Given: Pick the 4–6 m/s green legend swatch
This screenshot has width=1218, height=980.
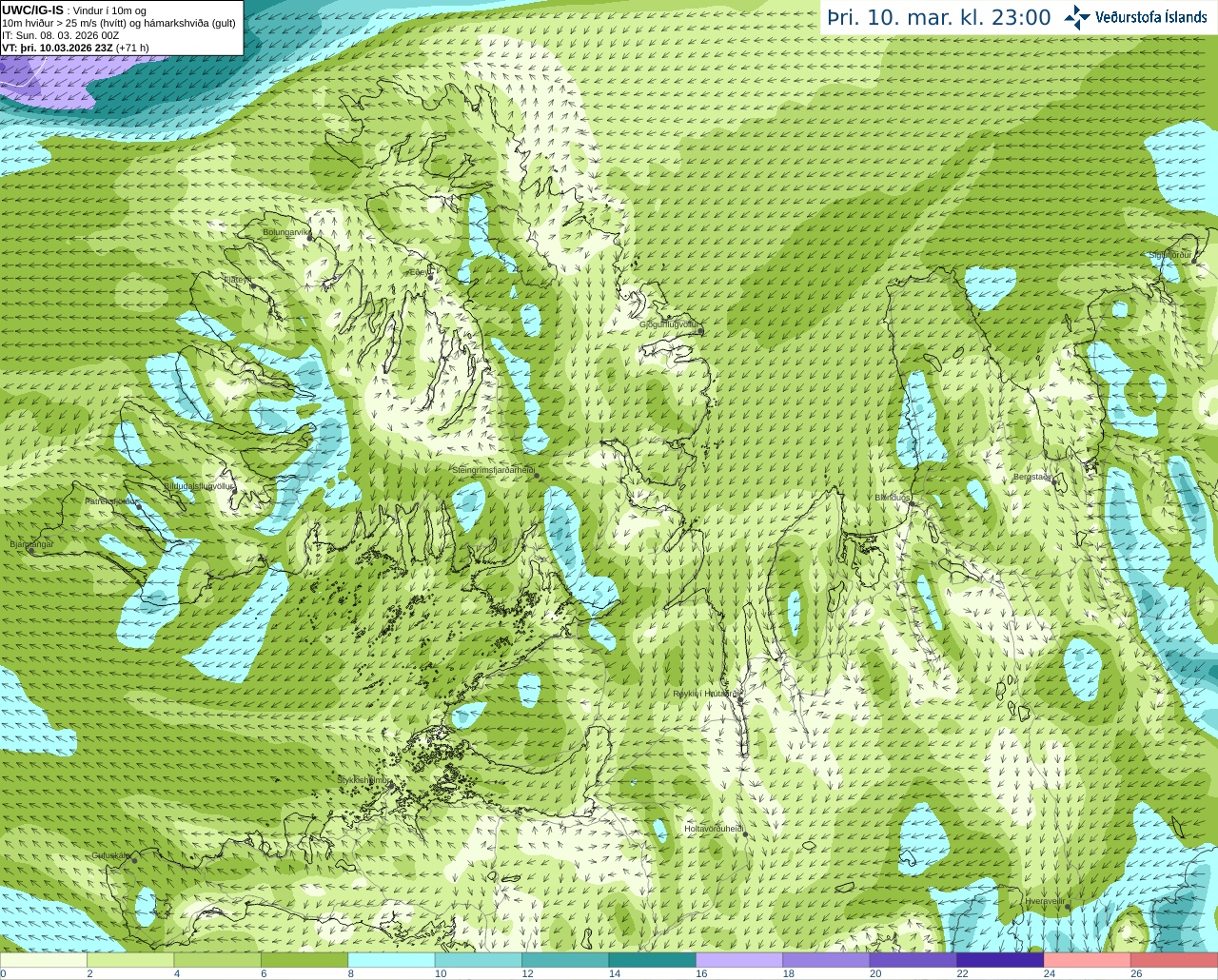Looking at the screenshot, I should coord(218,960).
